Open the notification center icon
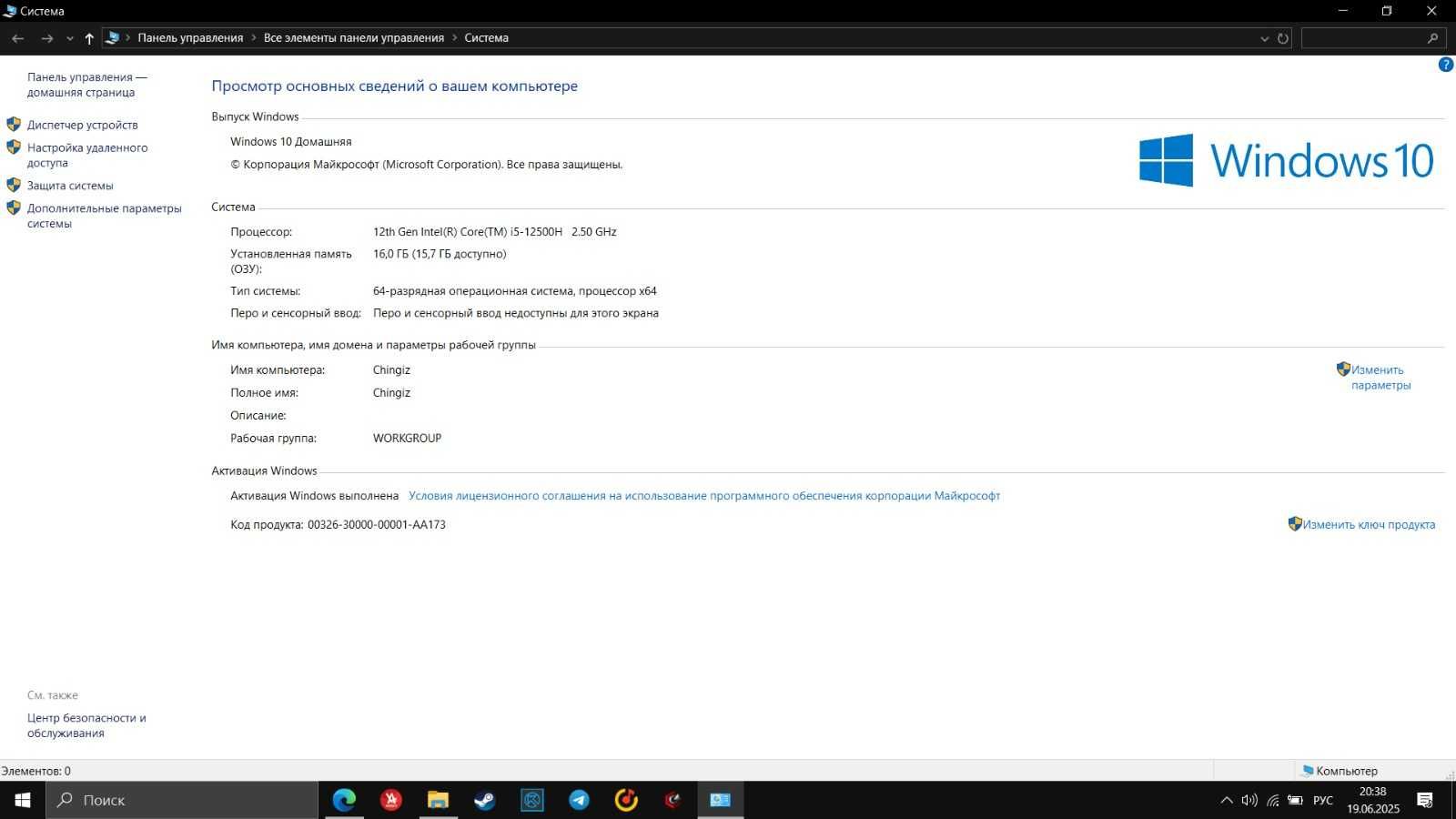 click(1425, 800)
